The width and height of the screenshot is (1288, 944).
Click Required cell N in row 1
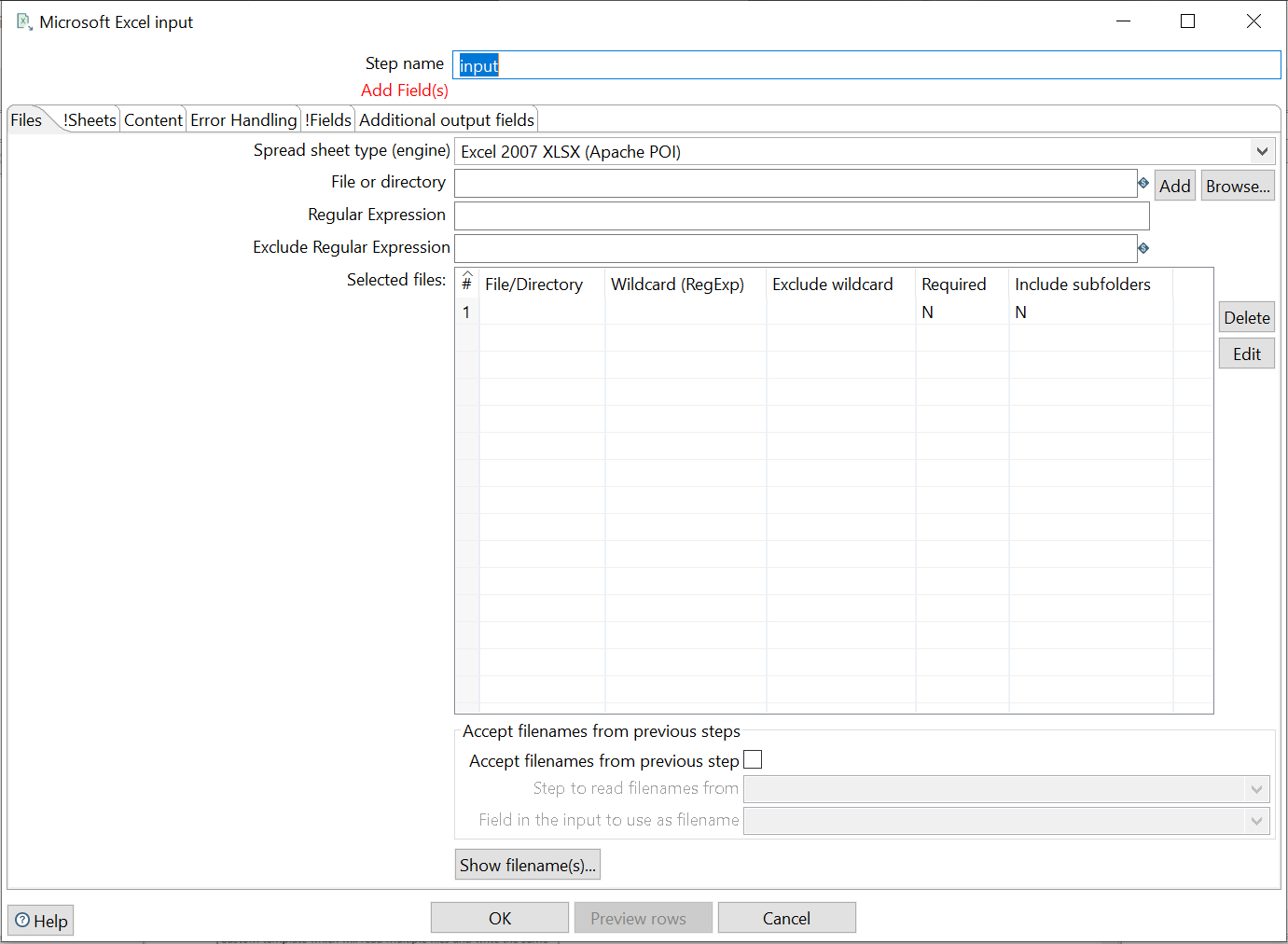tap(962, 312)
